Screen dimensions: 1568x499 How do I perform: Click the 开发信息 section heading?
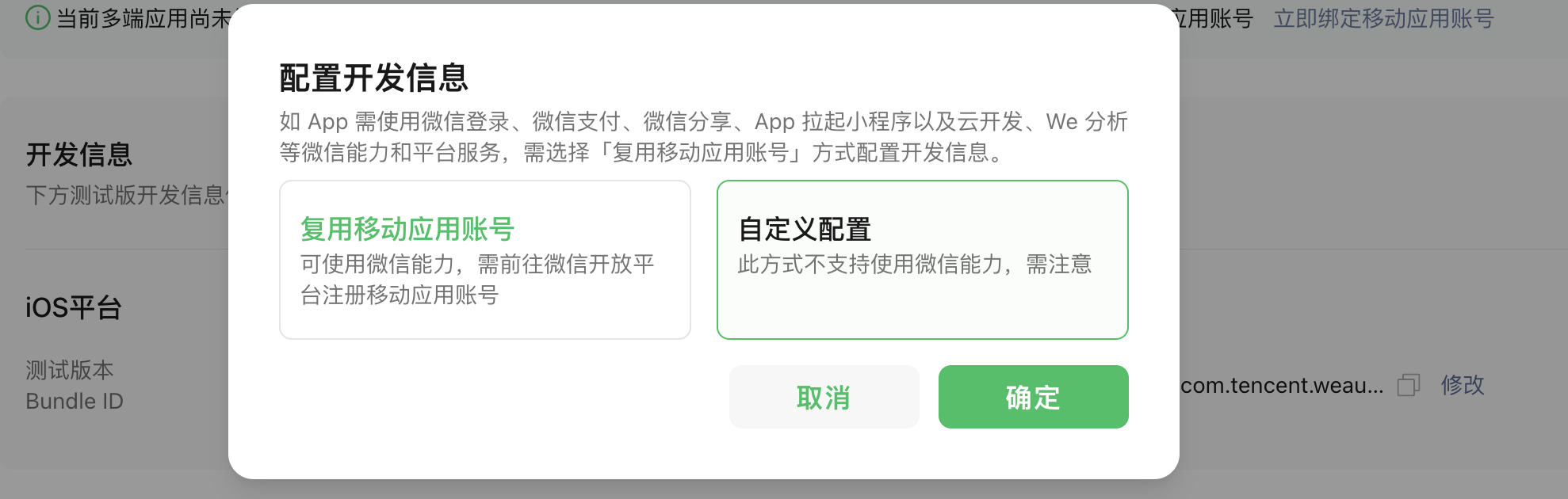click(79, 154)
